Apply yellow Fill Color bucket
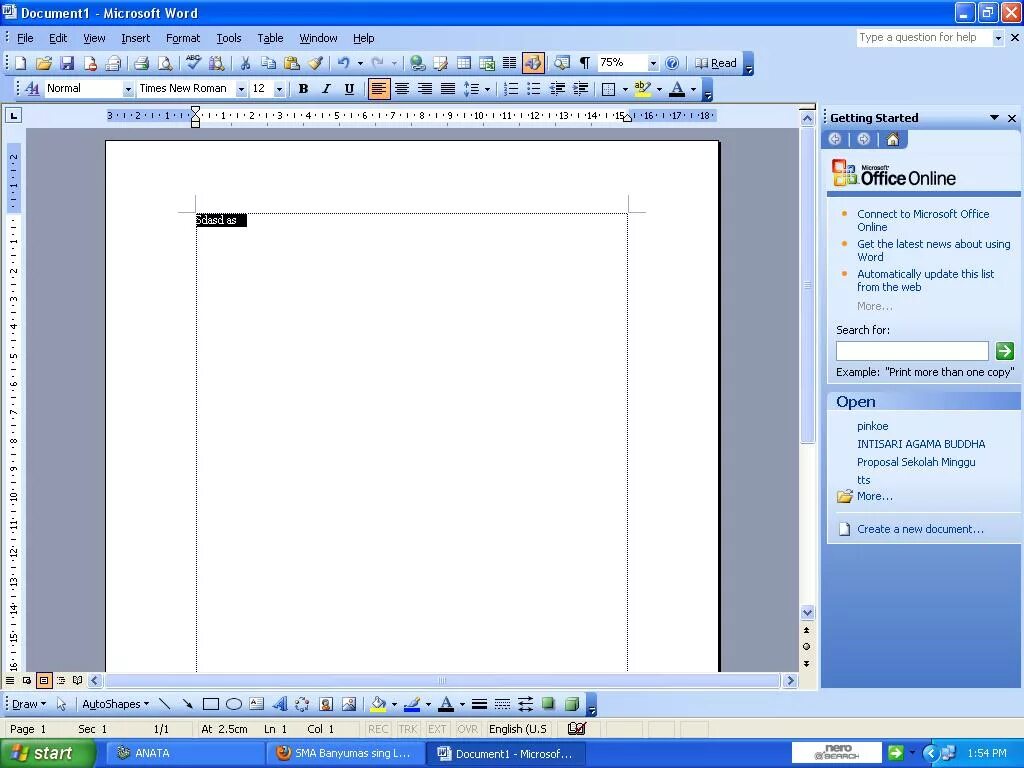 pos(378,704)
